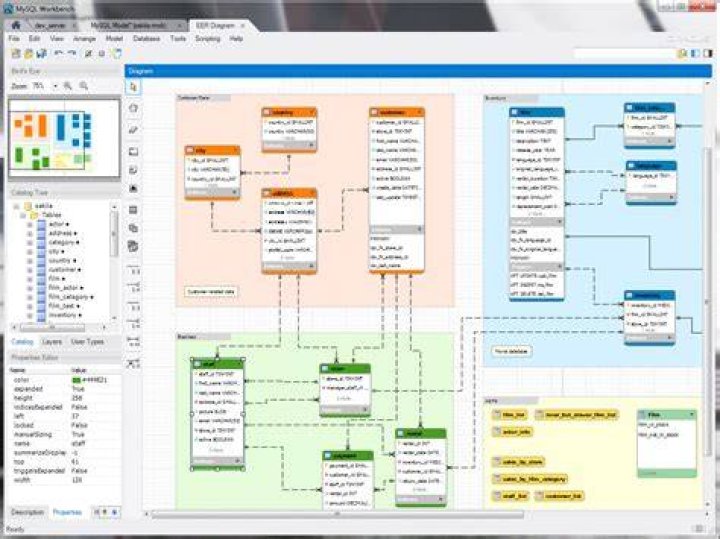Viewport: 720px width, 539px height.
Task: Click the film_list view object
Action: pos(510,415)
